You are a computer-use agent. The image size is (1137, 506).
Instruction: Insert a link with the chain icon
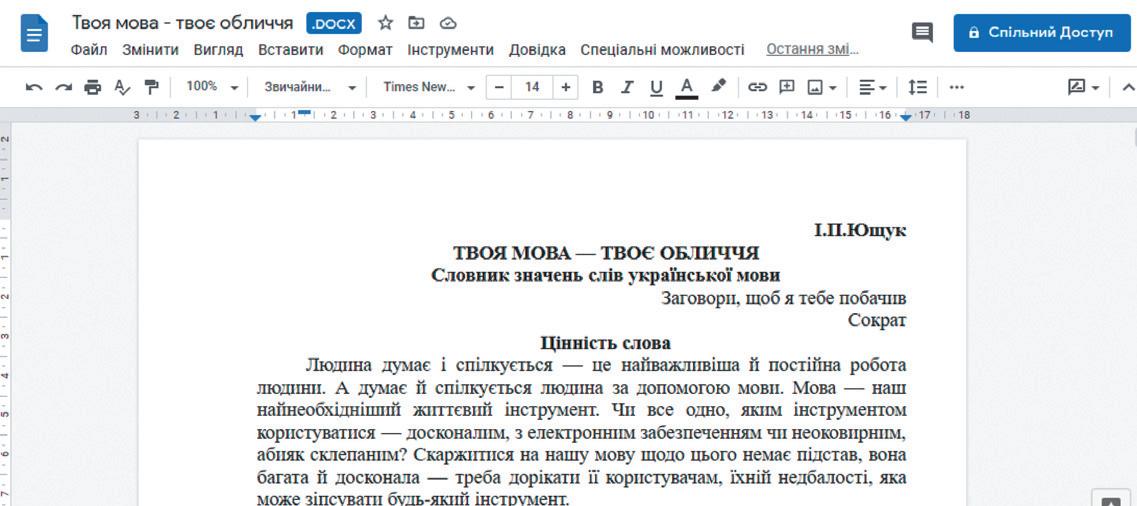[757, 87]
